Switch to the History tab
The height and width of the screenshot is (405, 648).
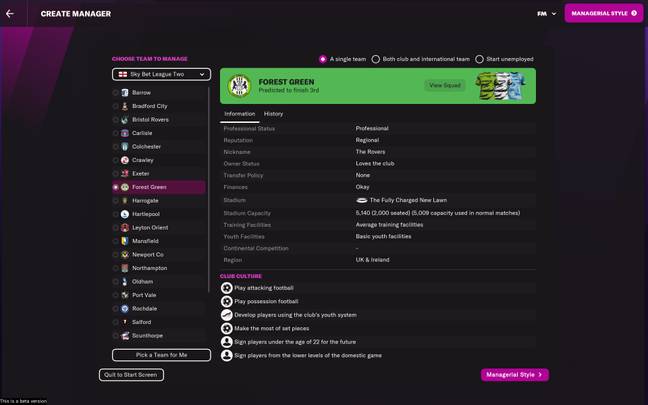[x=274, y=114]
